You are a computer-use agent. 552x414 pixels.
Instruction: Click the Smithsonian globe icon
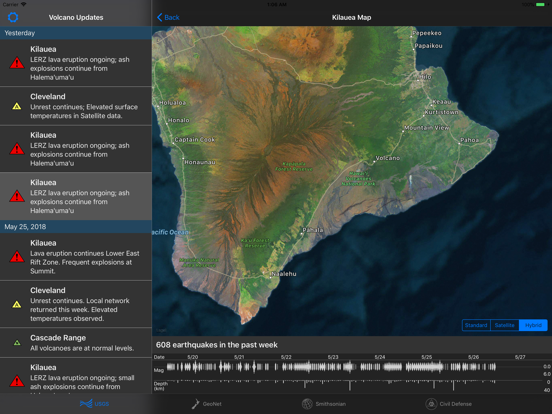click(307, 404)
